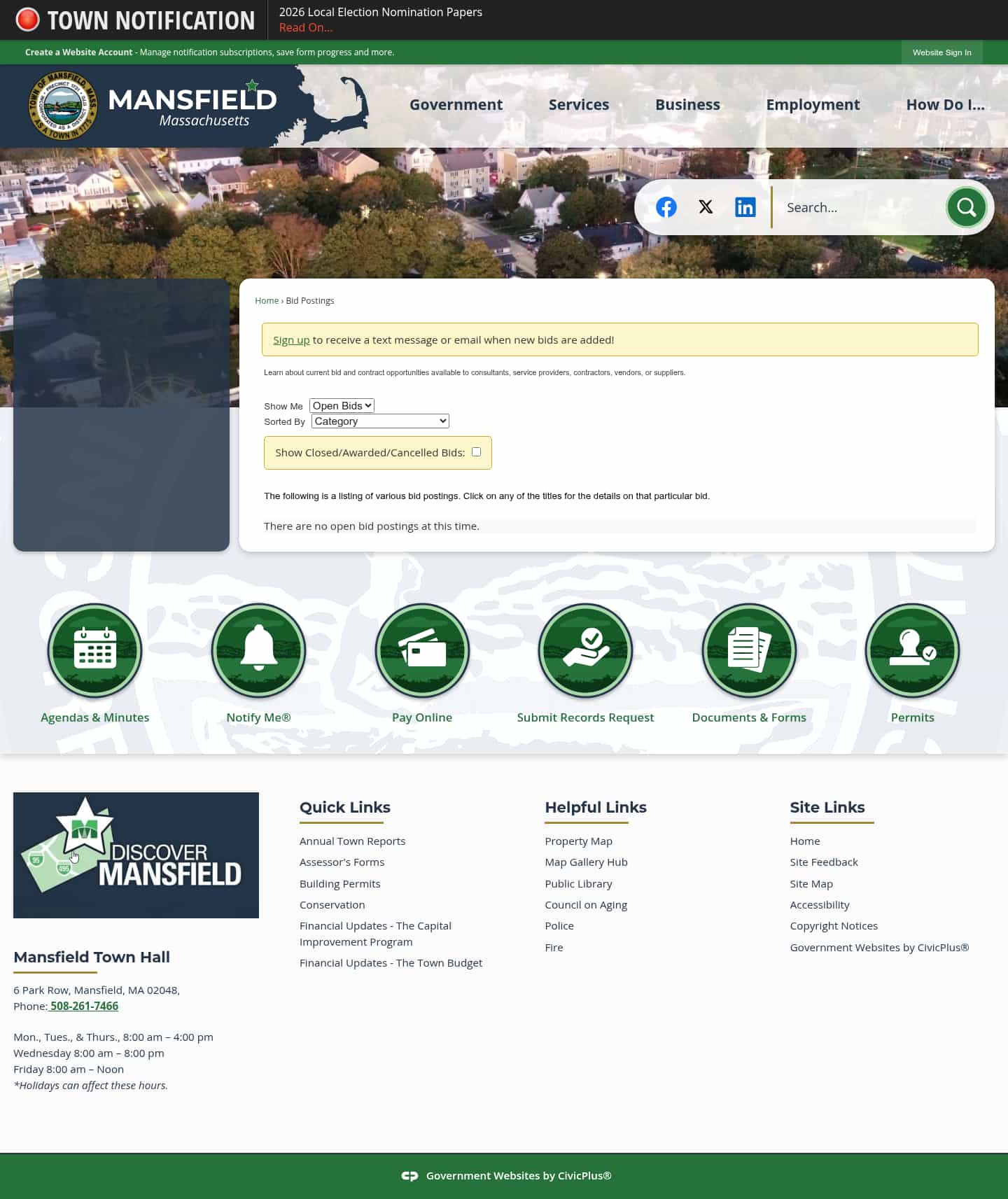Image resolution: width=1008 pixels, height=1199 pixels.
Task: Click the CivicPlus logo icon in footer
Action: pyautogui.click(x=409, y=1176)
